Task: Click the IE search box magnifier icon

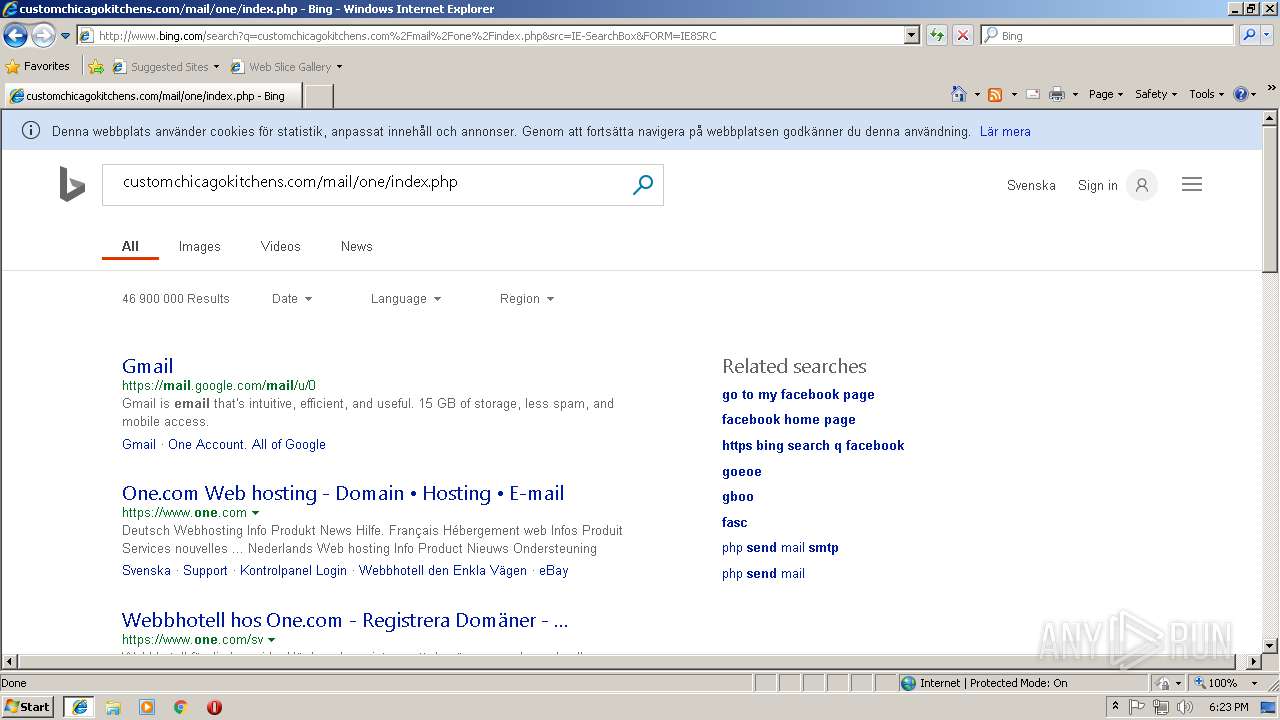Action: 1248,35
